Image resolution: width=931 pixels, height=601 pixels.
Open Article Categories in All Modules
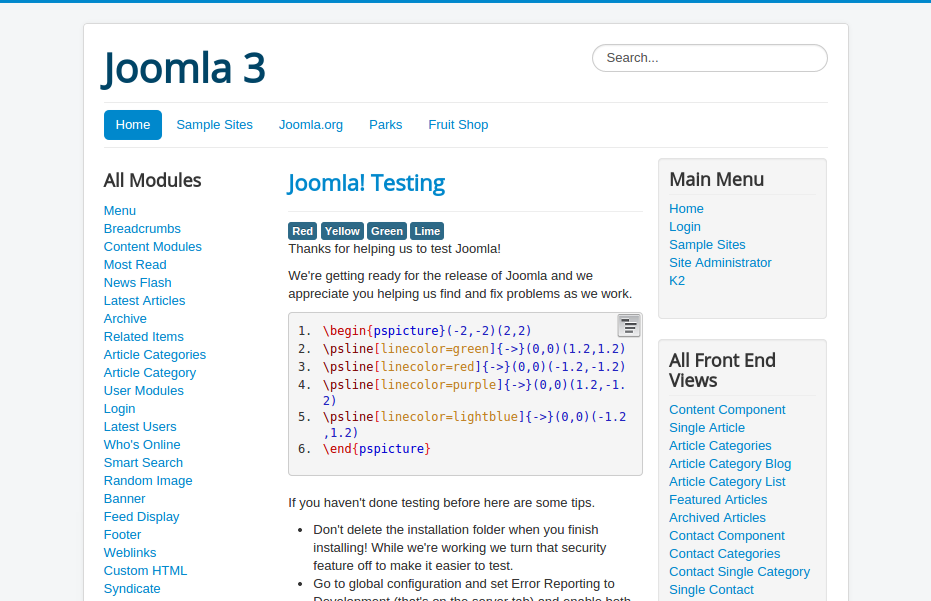(155, 355)
